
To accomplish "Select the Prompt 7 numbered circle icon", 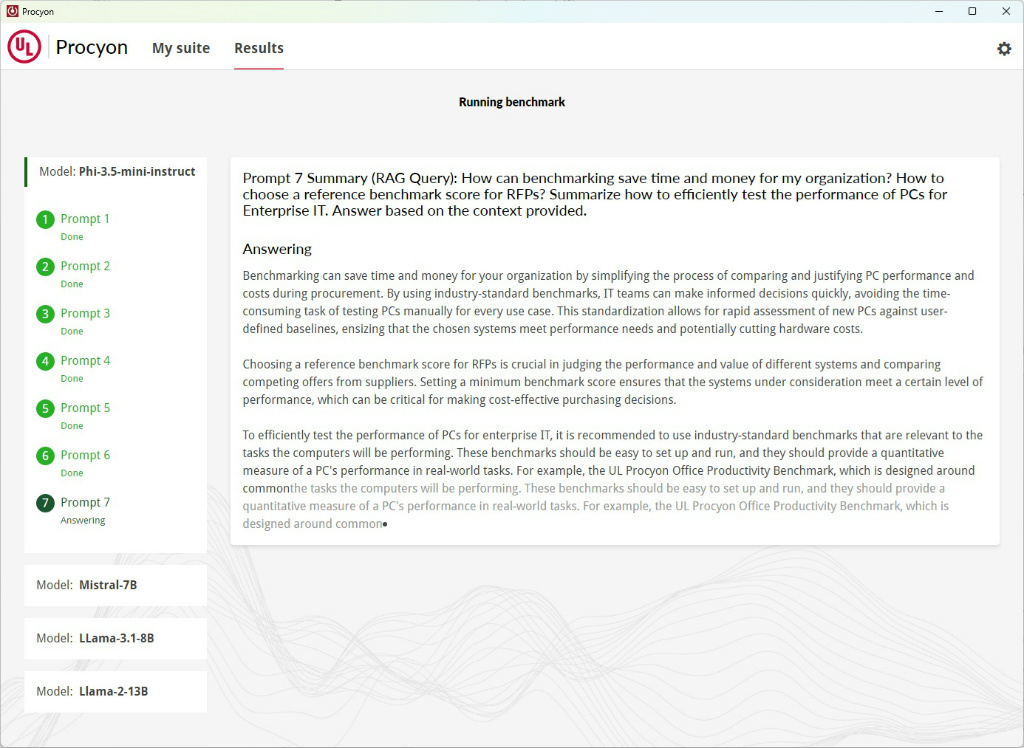I will 45,503.
